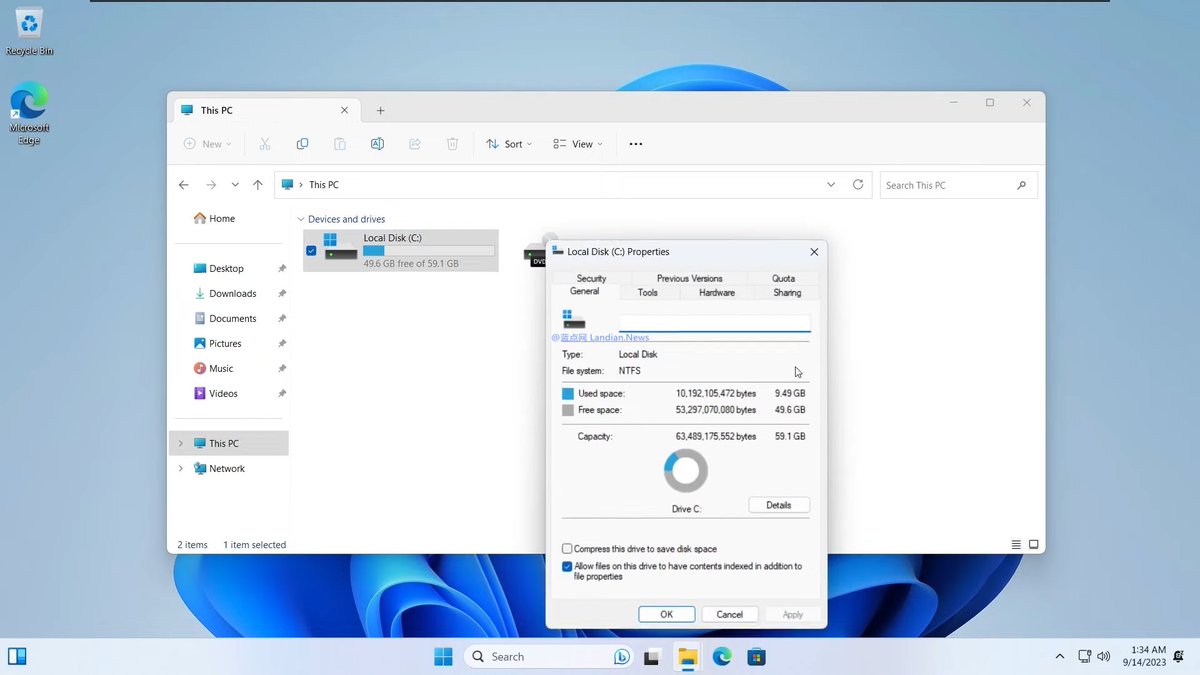The width and height of the screenshot is (1200, 675).
Task: Click the Share icon in the toolbar
Action: pos(414,143)
